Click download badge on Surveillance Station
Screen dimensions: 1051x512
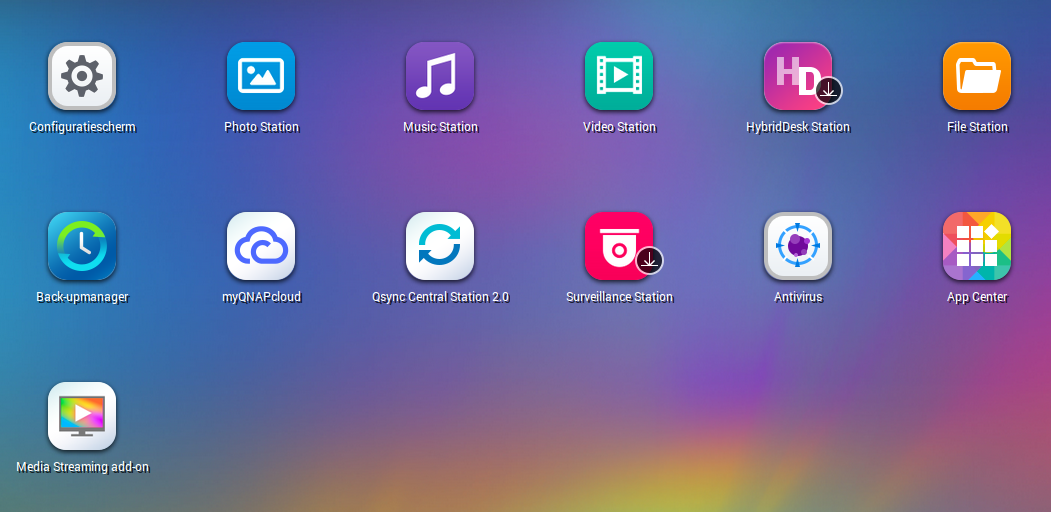(650, 261)
